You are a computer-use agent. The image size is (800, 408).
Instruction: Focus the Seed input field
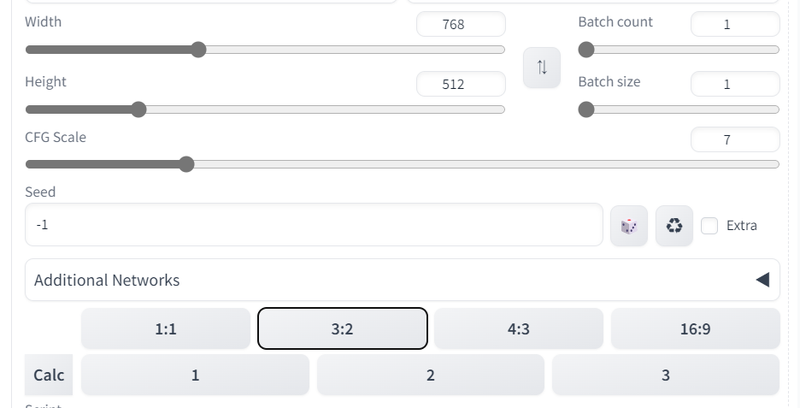[x=314, y=225]
